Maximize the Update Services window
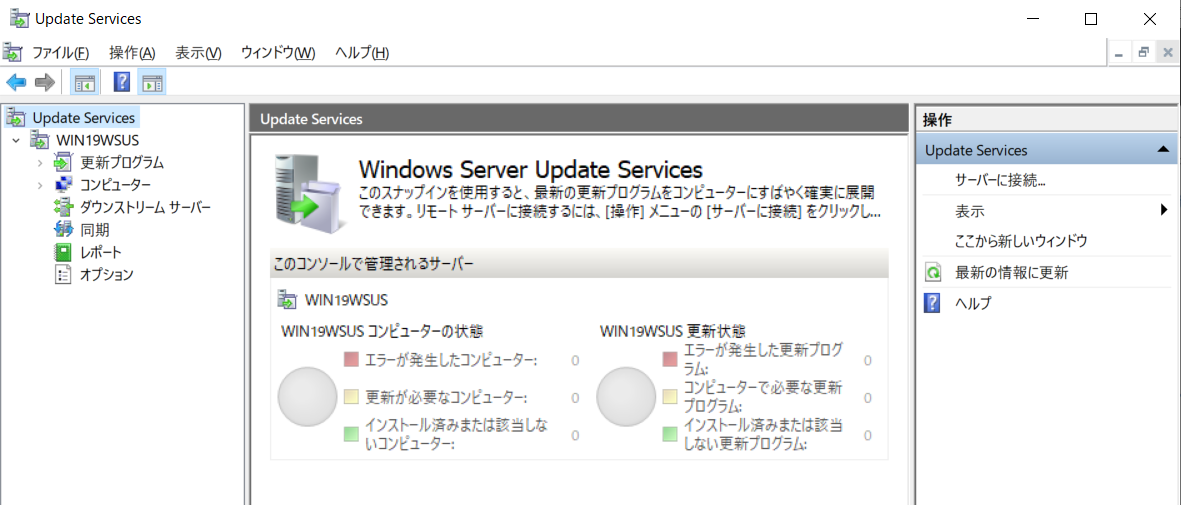1181x505 pixels. click(x=1091, y=20)
